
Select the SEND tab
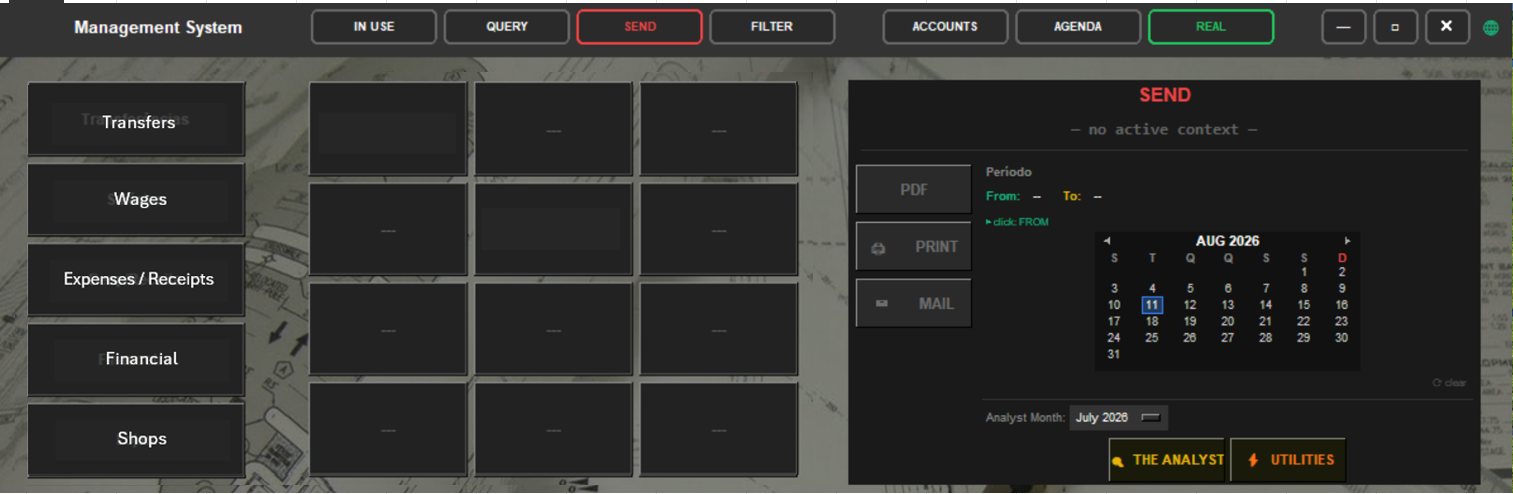coord(640,27)
